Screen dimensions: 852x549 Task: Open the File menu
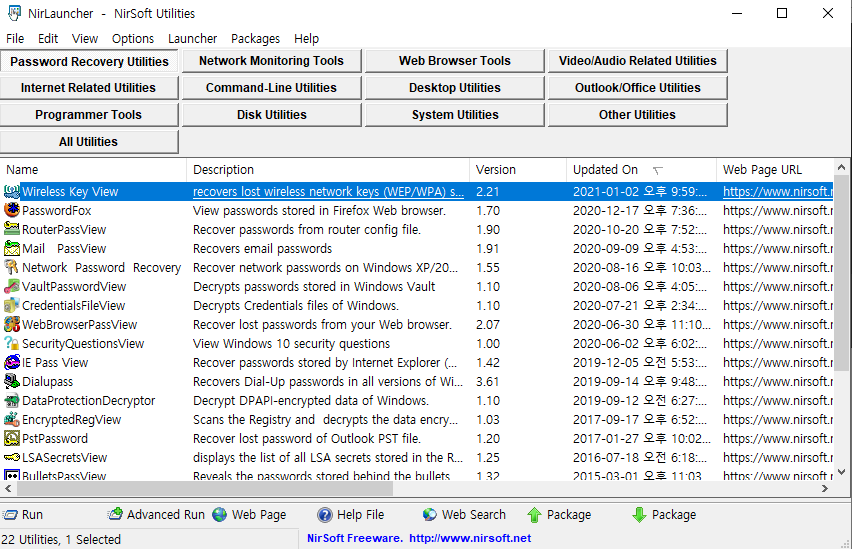point(15,39)
